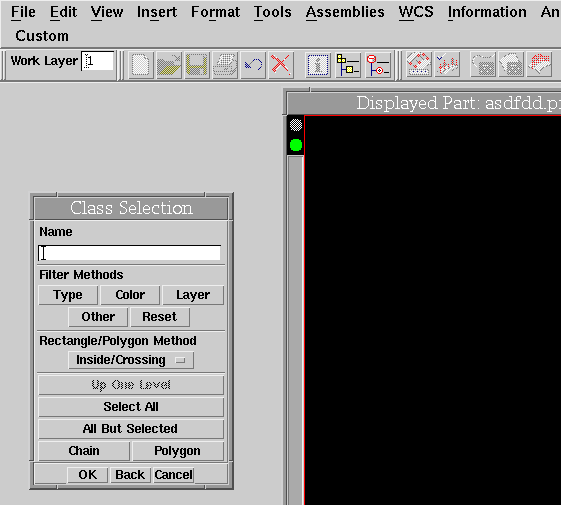The width and height of the screenshot is (561, 505).
Task: Click the Object Information 'i' icon
Action: pyautogui.click(x=318, y=65)
